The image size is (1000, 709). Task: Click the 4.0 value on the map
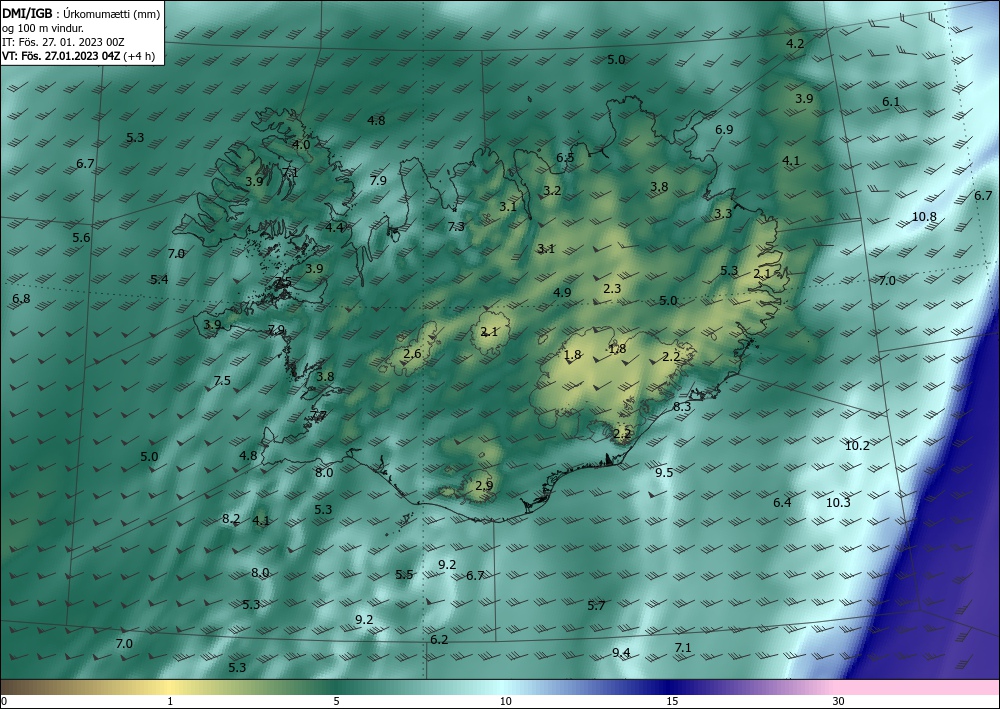click(301, 145)
